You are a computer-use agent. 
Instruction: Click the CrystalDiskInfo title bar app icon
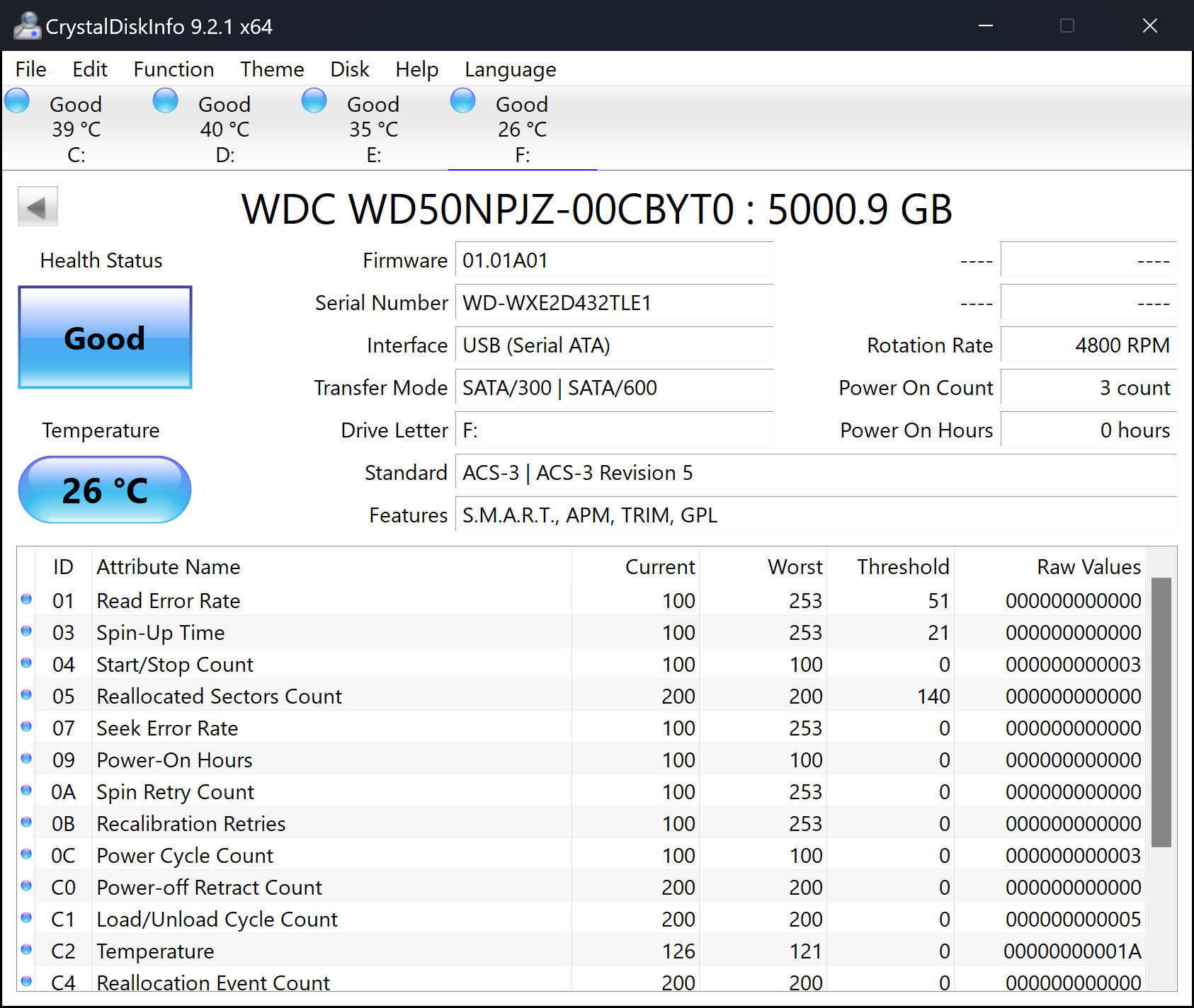(27, 26)
